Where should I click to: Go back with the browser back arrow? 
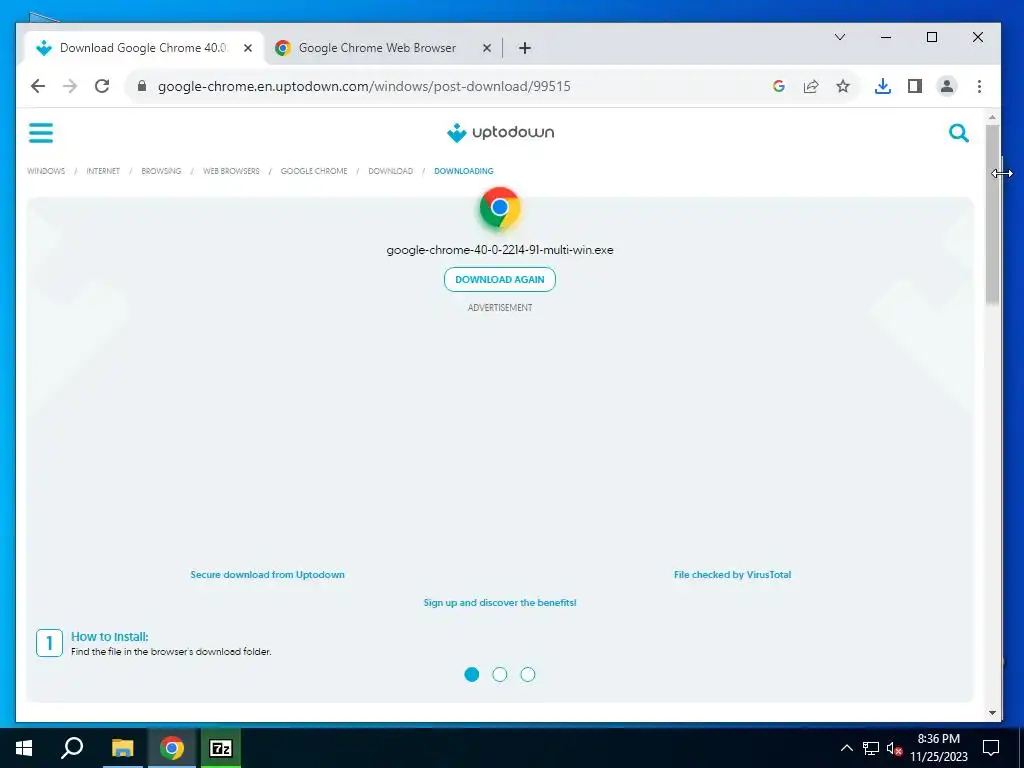(x=38, y=86)
